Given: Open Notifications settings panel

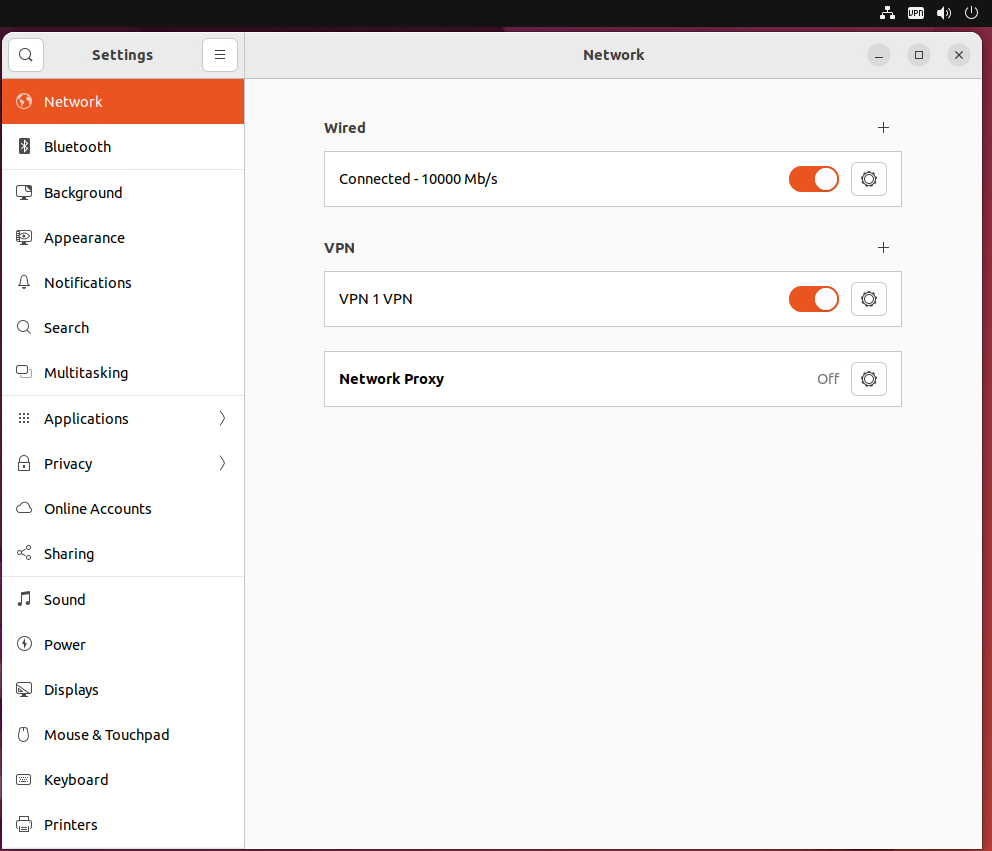Looking at the screenshot, I should click(x=123, y=282).
